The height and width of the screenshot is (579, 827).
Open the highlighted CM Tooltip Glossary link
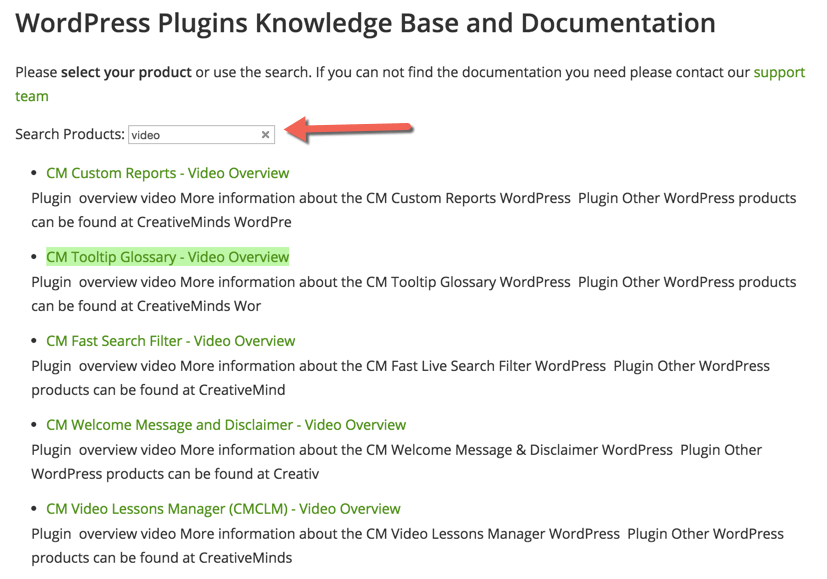[167, 257]
